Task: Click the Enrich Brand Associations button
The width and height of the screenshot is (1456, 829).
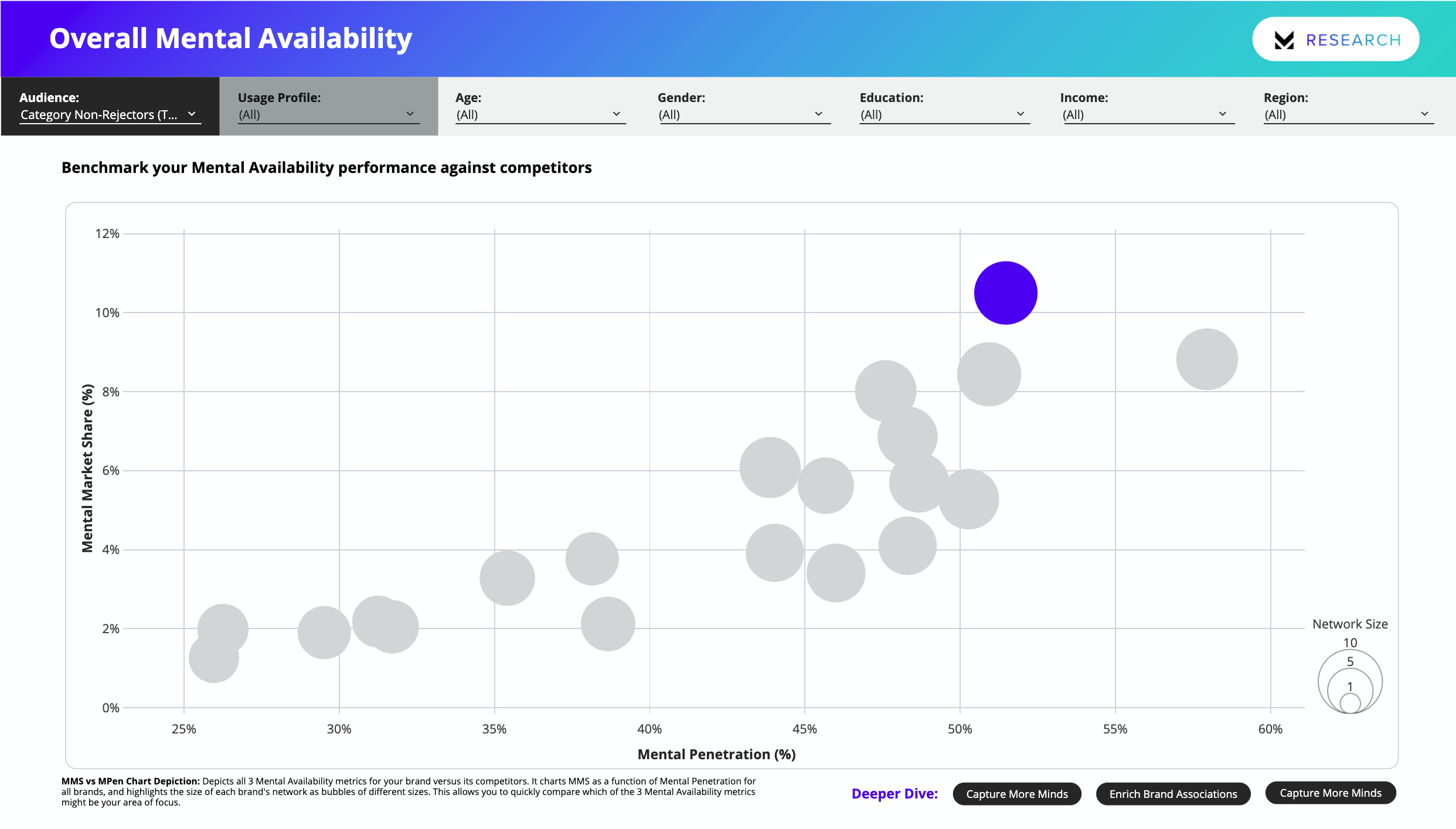Action: point(1173,794)
